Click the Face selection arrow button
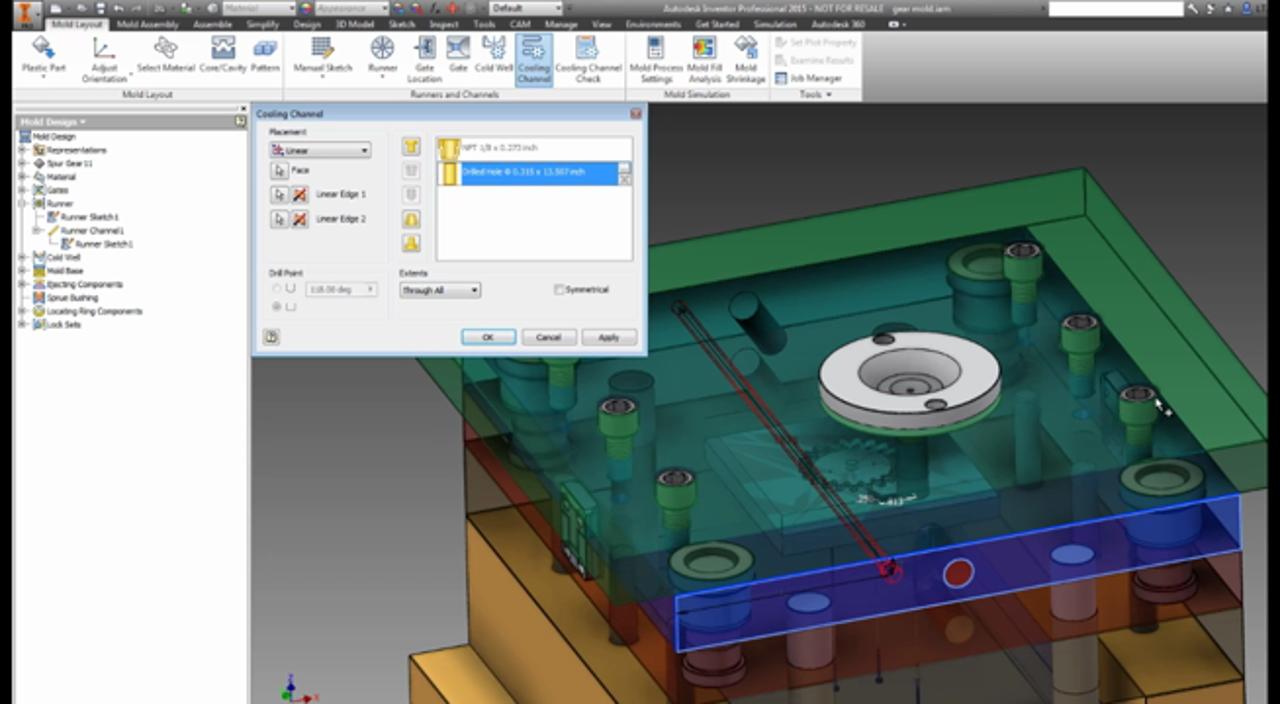Image resolution: width=1280 pixels, height=704 pixels. [x=279, y=171]
